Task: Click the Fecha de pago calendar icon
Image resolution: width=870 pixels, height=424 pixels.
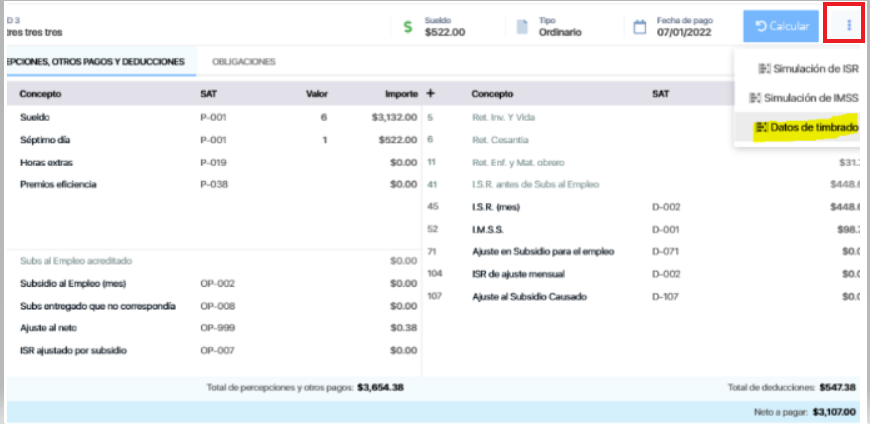Action: pyautogui.click(x=640, y=27)
